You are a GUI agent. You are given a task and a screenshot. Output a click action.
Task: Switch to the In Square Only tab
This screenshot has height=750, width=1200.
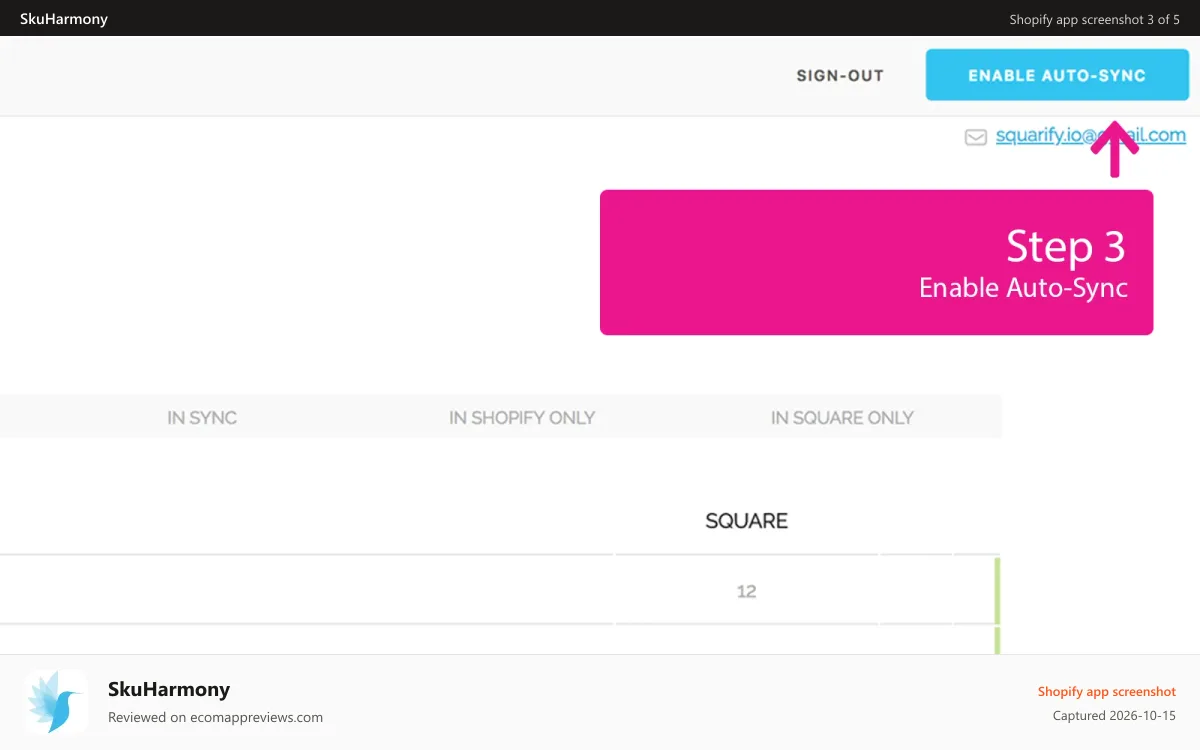tap(842, 418)
